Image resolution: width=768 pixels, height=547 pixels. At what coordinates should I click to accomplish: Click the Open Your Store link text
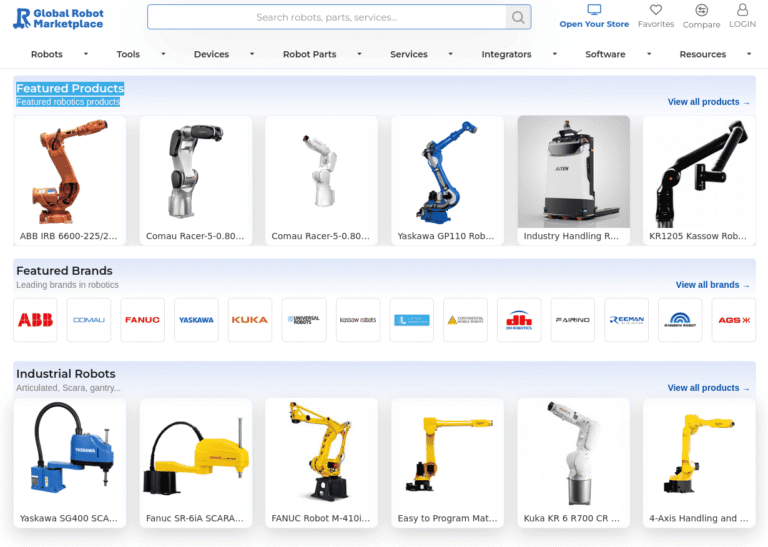pyautogui.click(x=594, y=24)
